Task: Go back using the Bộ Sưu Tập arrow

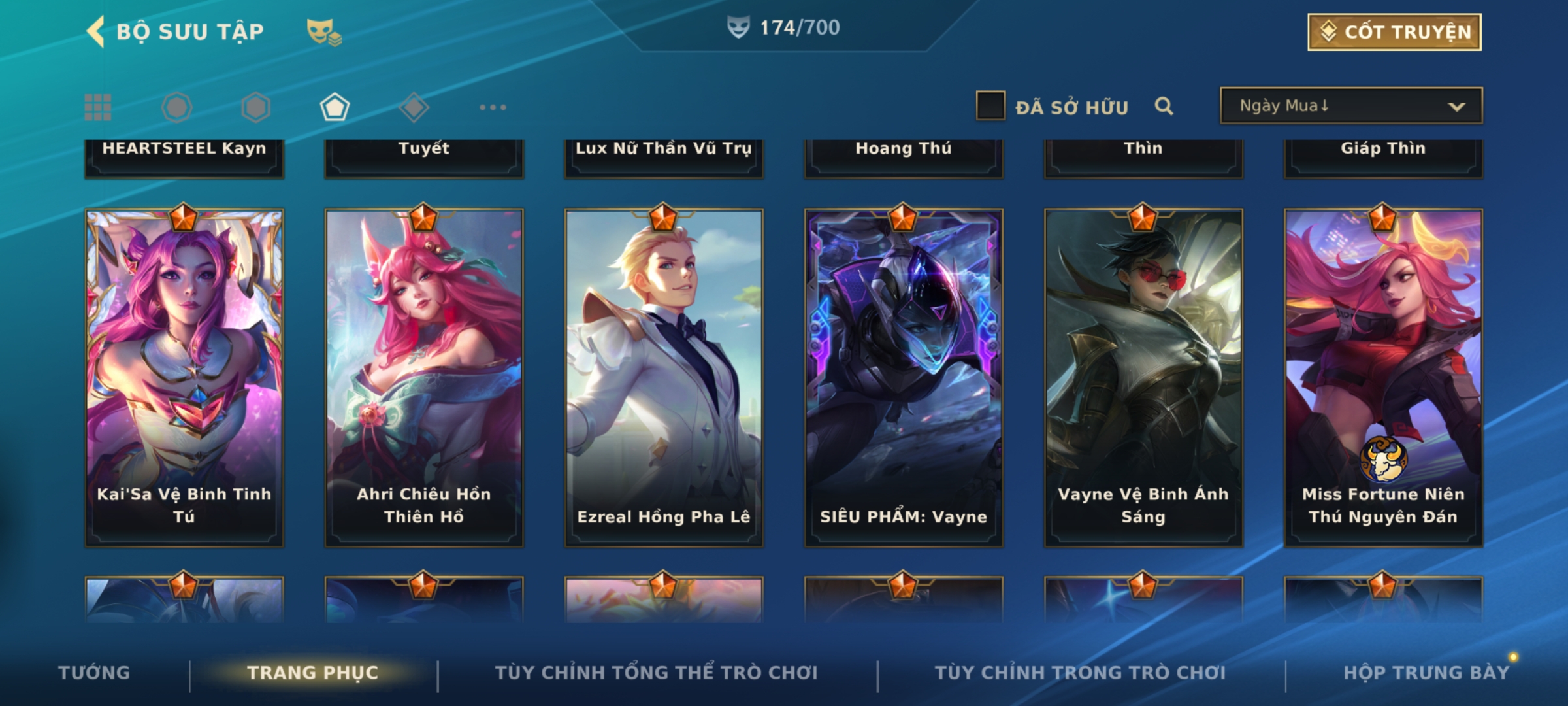Action: [96, 31]
